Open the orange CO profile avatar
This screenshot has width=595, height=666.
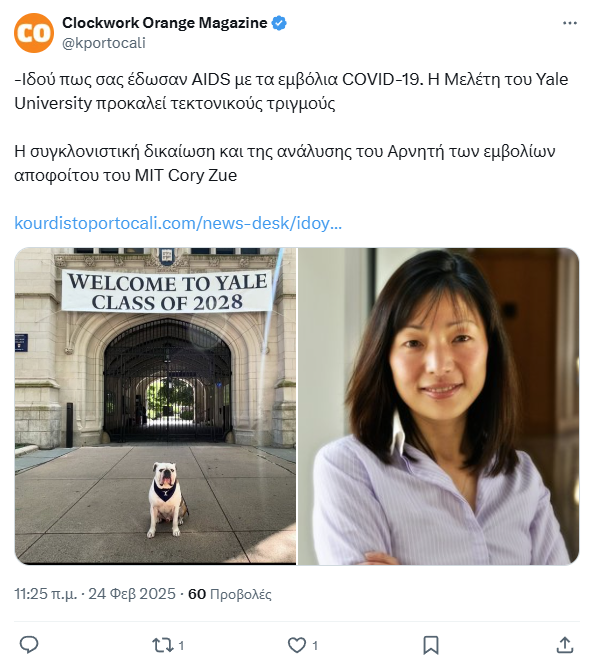pos(34,33)
